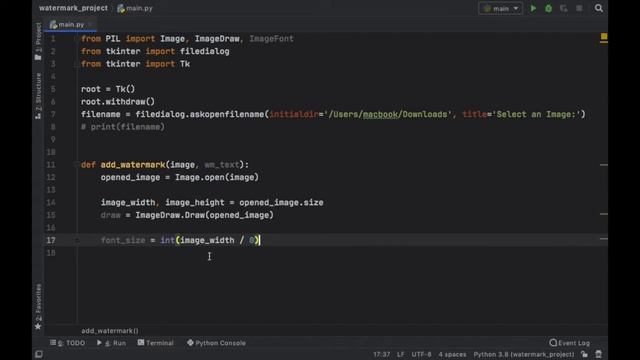This screenshot has height=360, width=640.
Task: Click the 17:37 cursor position indicator
Action: 382,354
